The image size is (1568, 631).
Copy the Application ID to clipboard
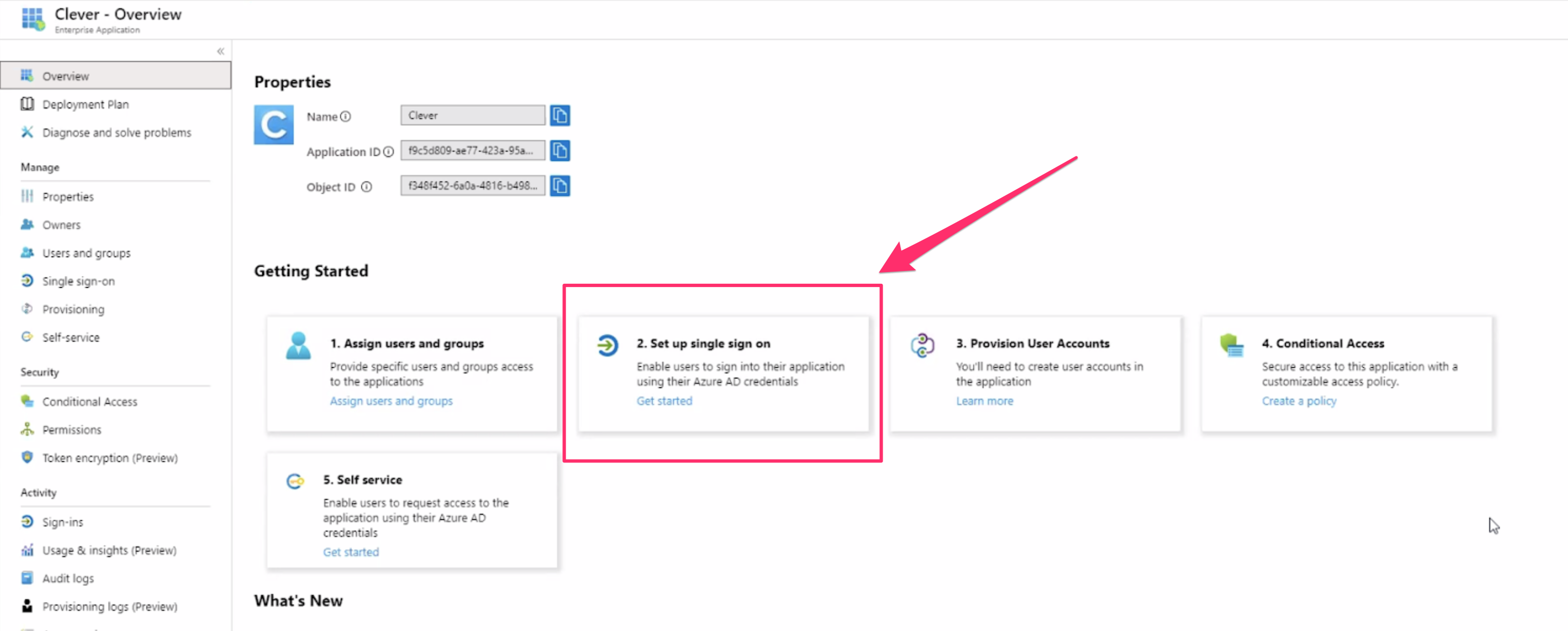pos(560,150)
